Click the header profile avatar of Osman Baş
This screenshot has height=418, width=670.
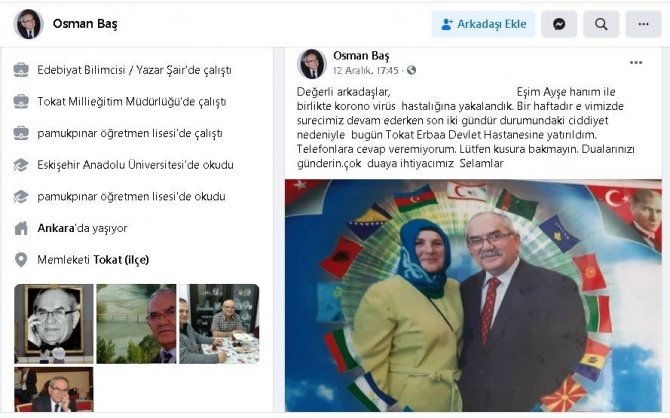[x=29, y=24]
